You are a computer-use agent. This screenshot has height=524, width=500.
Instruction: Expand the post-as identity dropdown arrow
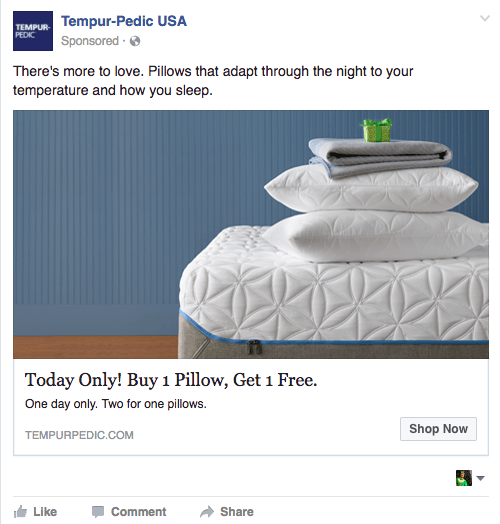pos(480,478)
